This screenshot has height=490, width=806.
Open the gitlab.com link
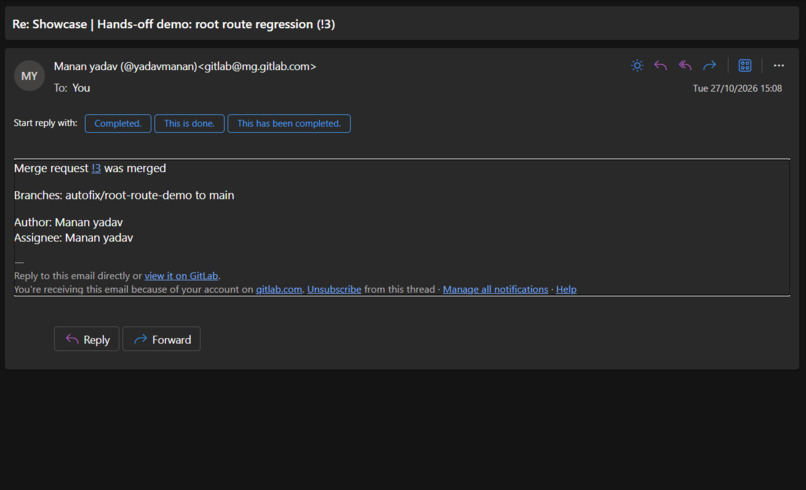click(279, 289)
